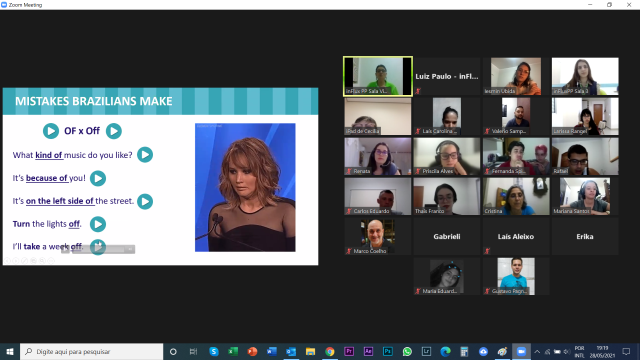Open the Windows Start menu
640x360 pixels.
click(10, 351)
